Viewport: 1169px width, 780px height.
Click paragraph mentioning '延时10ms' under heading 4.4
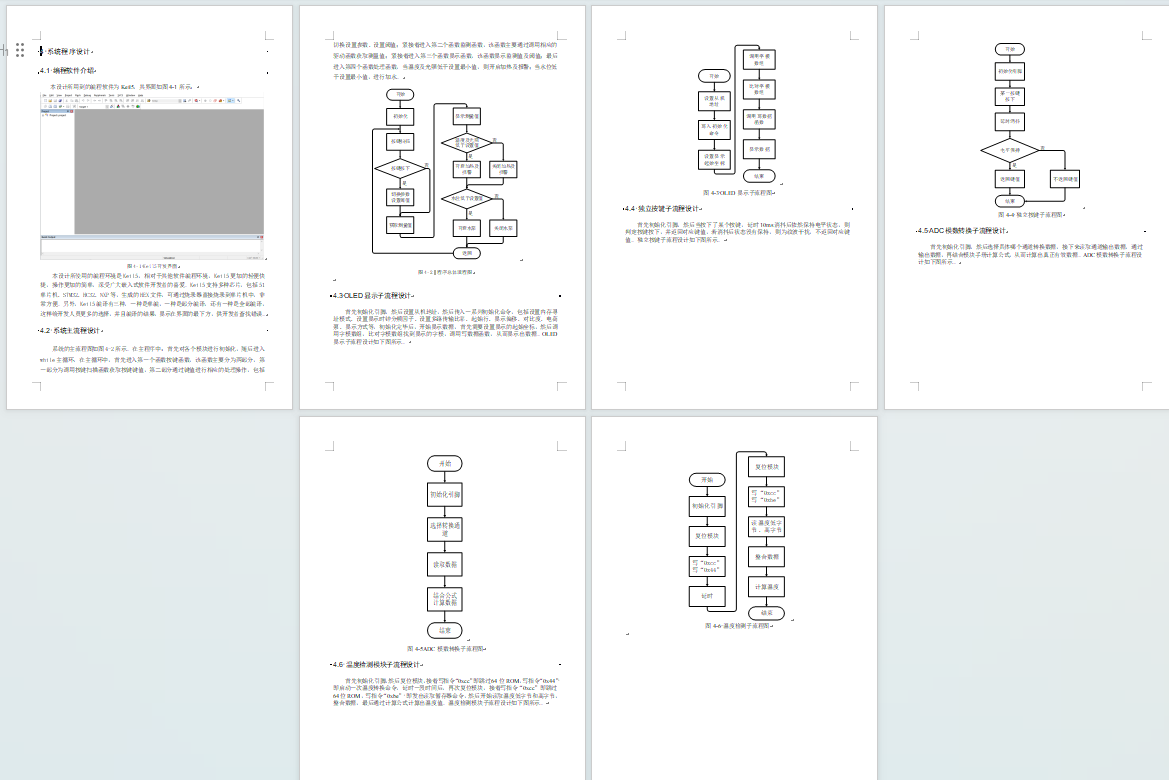click(737, 232)
